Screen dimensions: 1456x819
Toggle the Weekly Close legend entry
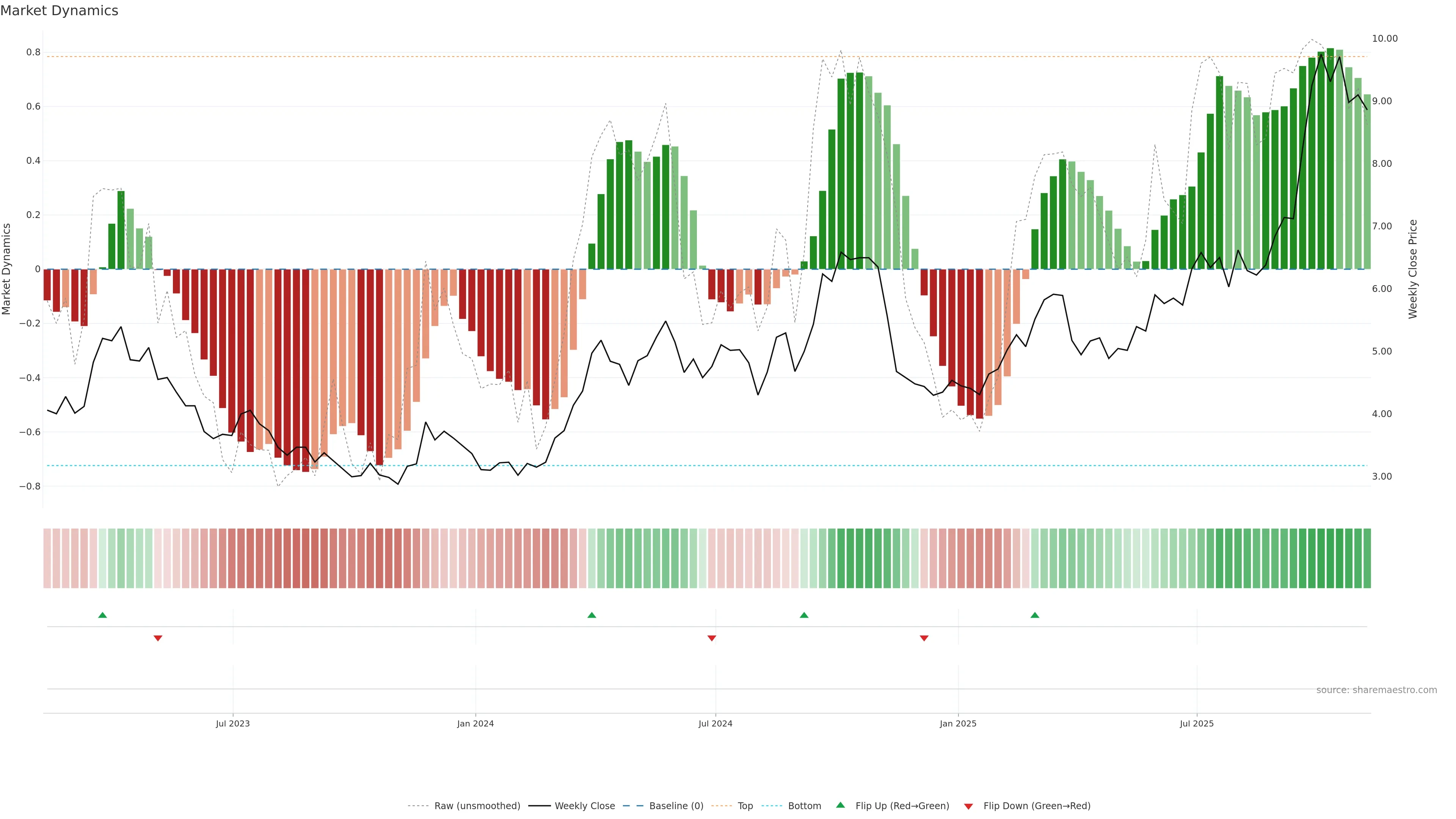pos(584,806)
